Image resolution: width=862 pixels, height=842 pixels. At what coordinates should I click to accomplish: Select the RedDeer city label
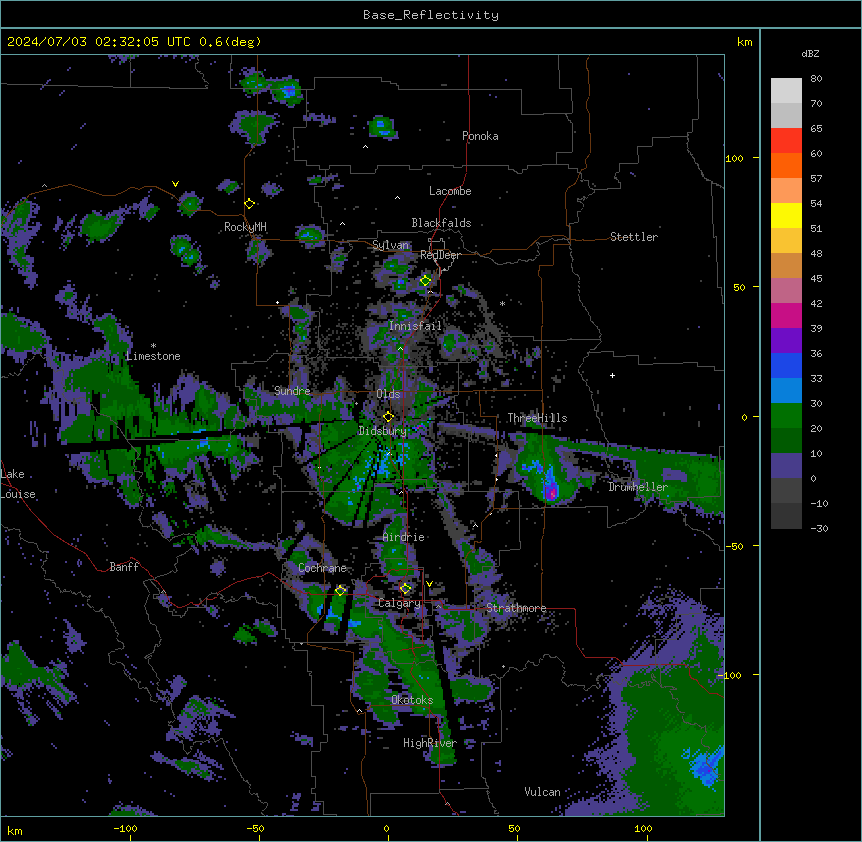coord(440,255)
